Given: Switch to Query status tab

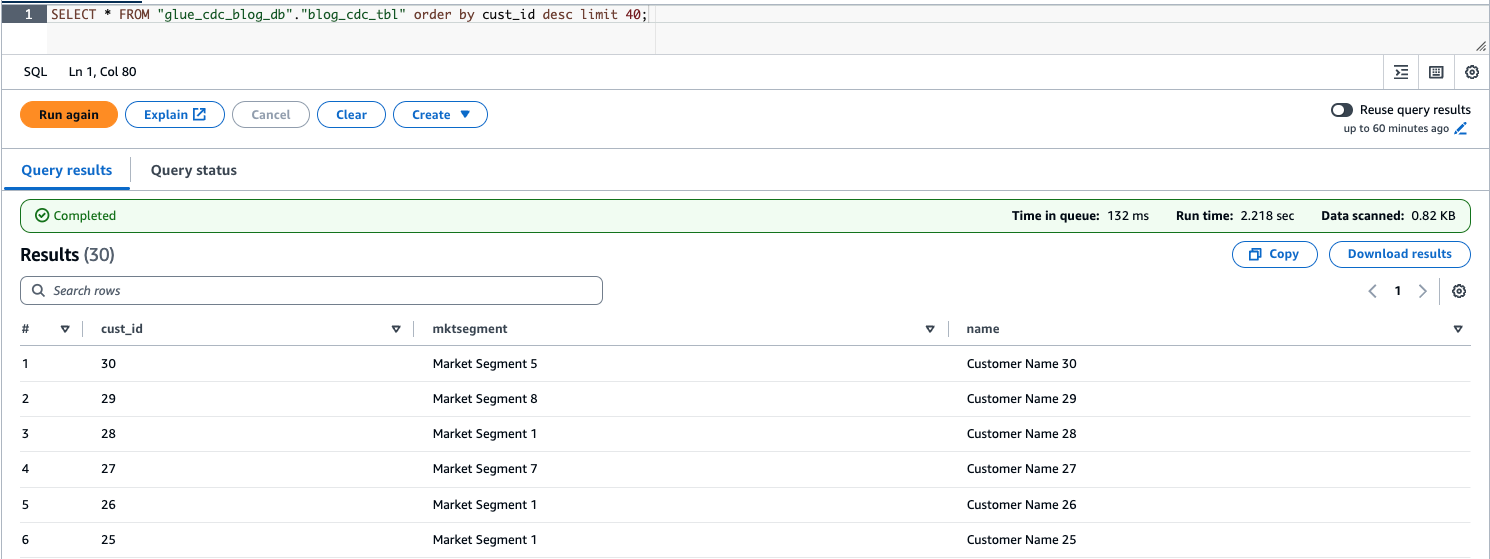Looking at the screenshot, I should pyautogui.click(x=194, y=170).
